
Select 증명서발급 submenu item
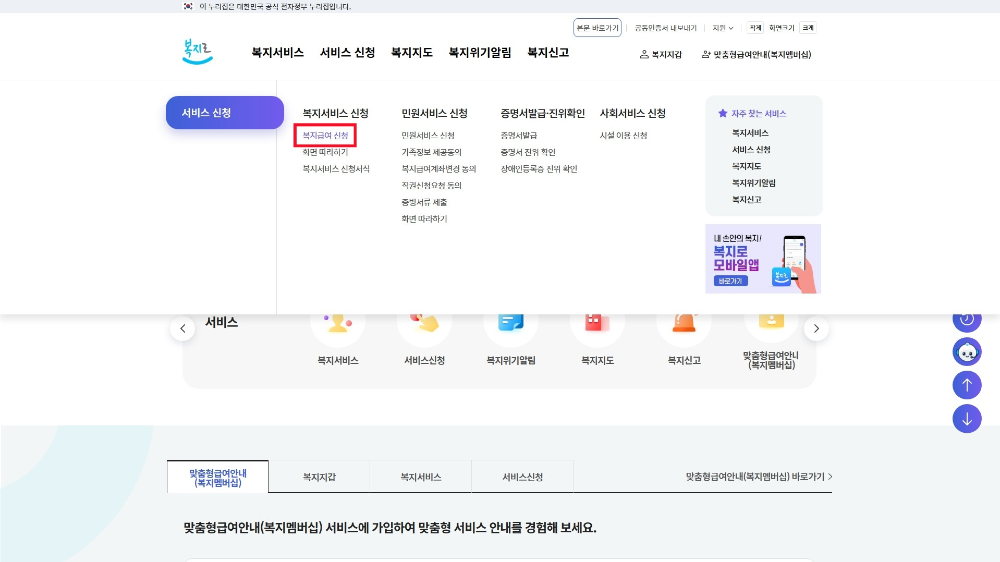518,135
